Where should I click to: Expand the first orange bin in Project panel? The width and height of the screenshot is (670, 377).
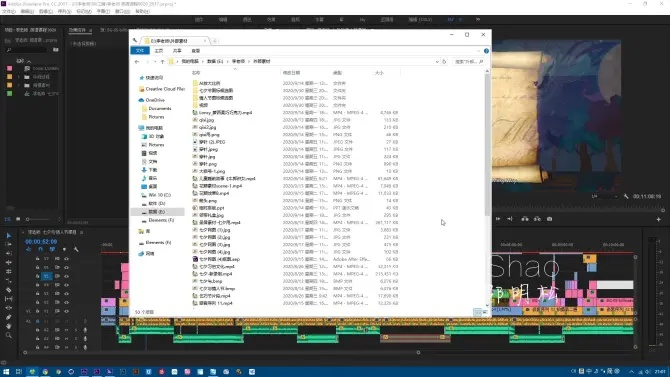click(x=19, y=77)
